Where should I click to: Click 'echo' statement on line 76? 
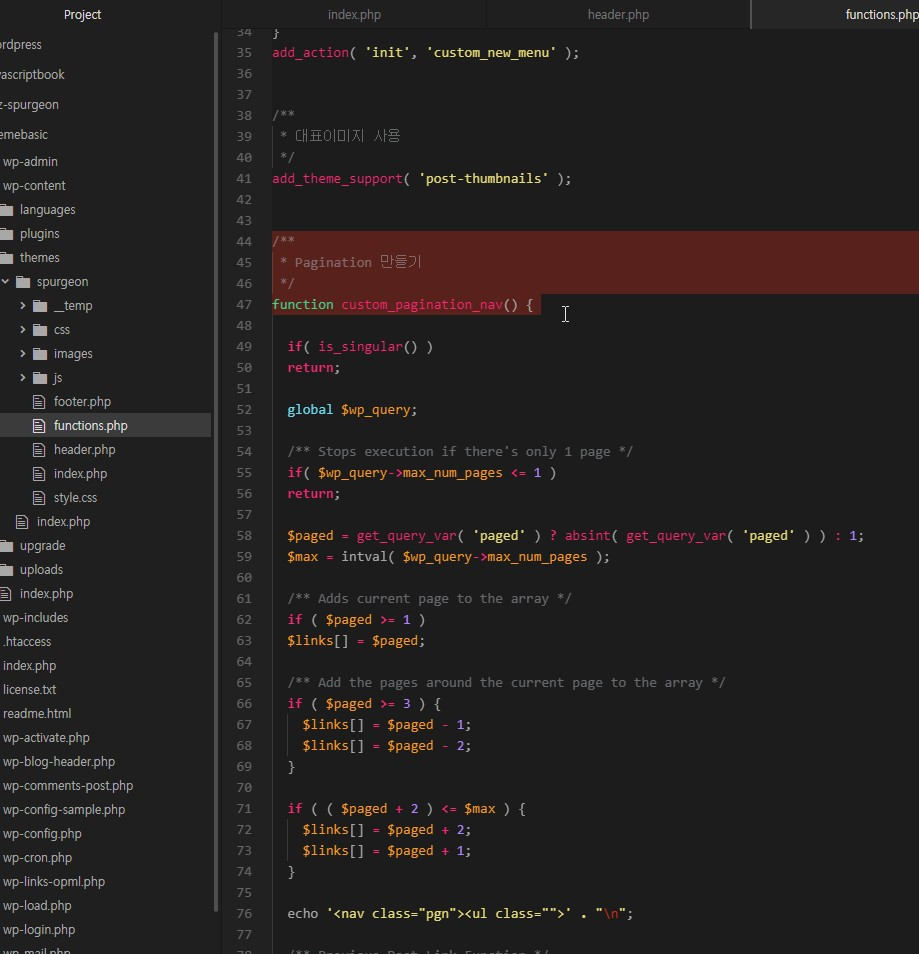302,914
